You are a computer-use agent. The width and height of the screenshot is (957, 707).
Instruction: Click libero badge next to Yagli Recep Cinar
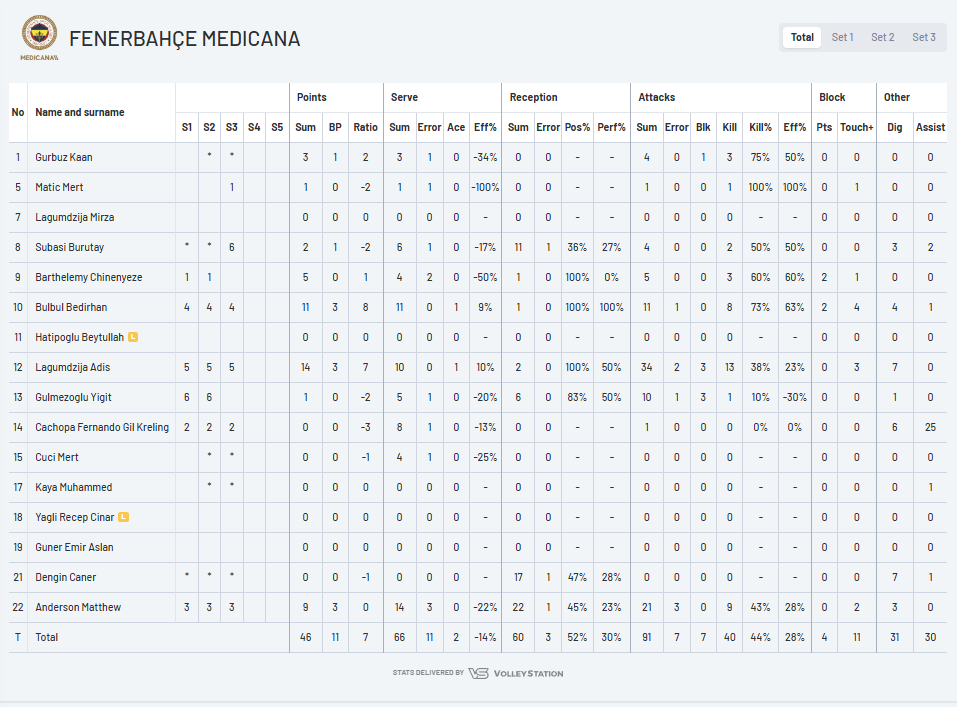pyautogui.click(x=123, y=517)
